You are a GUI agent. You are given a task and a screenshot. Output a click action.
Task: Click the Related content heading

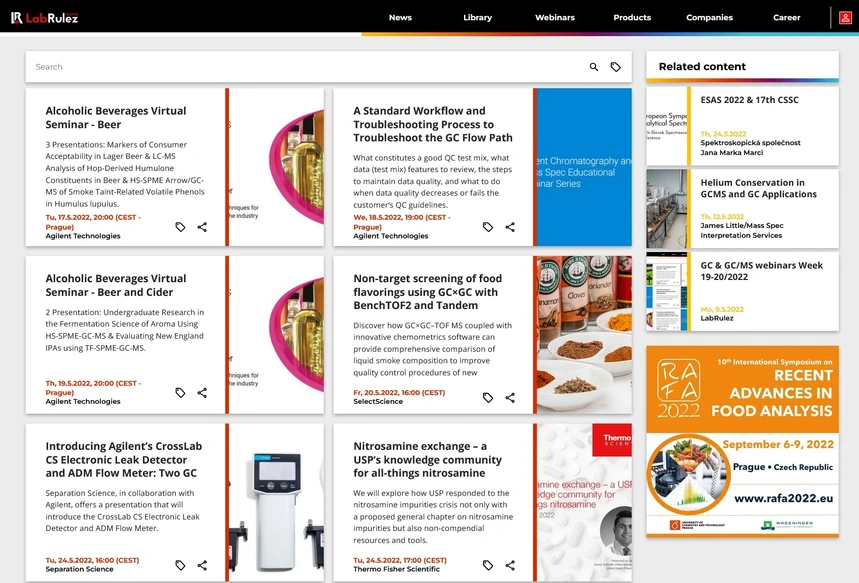[702, 66]
